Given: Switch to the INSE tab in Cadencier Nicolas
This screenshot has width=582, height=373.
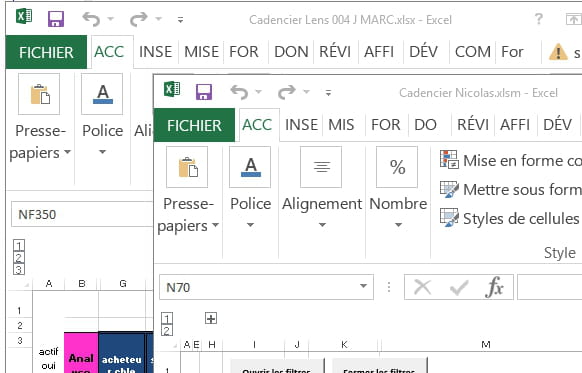Looking at the screenshot, I should (x=301, y=125).
